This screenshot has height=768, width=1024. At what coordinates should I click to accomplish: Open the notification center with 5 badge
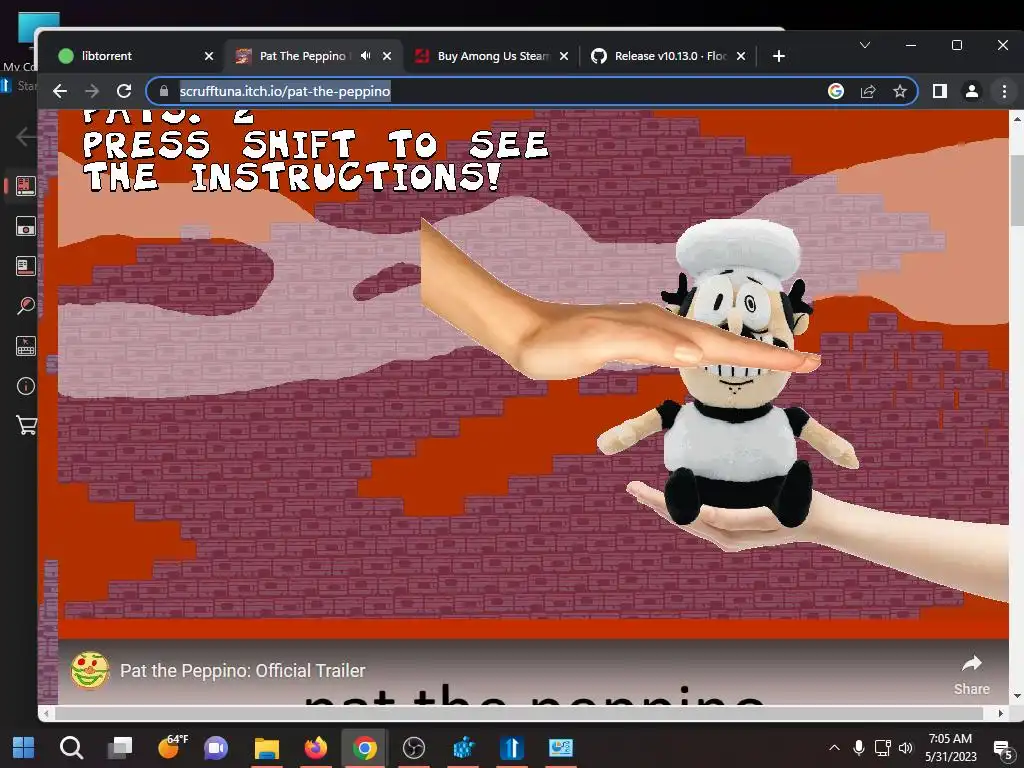point(1002,748)
